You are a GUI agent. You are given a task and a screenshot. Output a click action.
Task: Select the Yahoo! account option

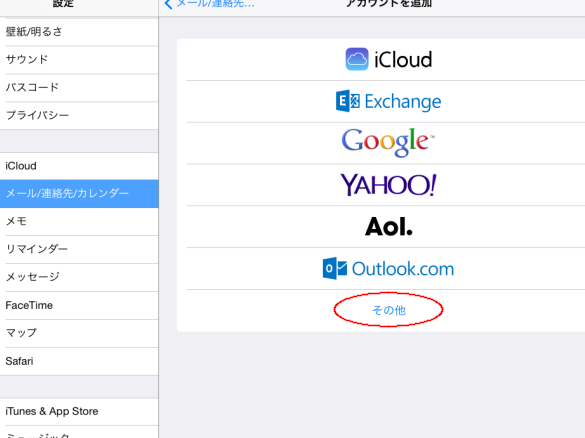coord(388,185)
